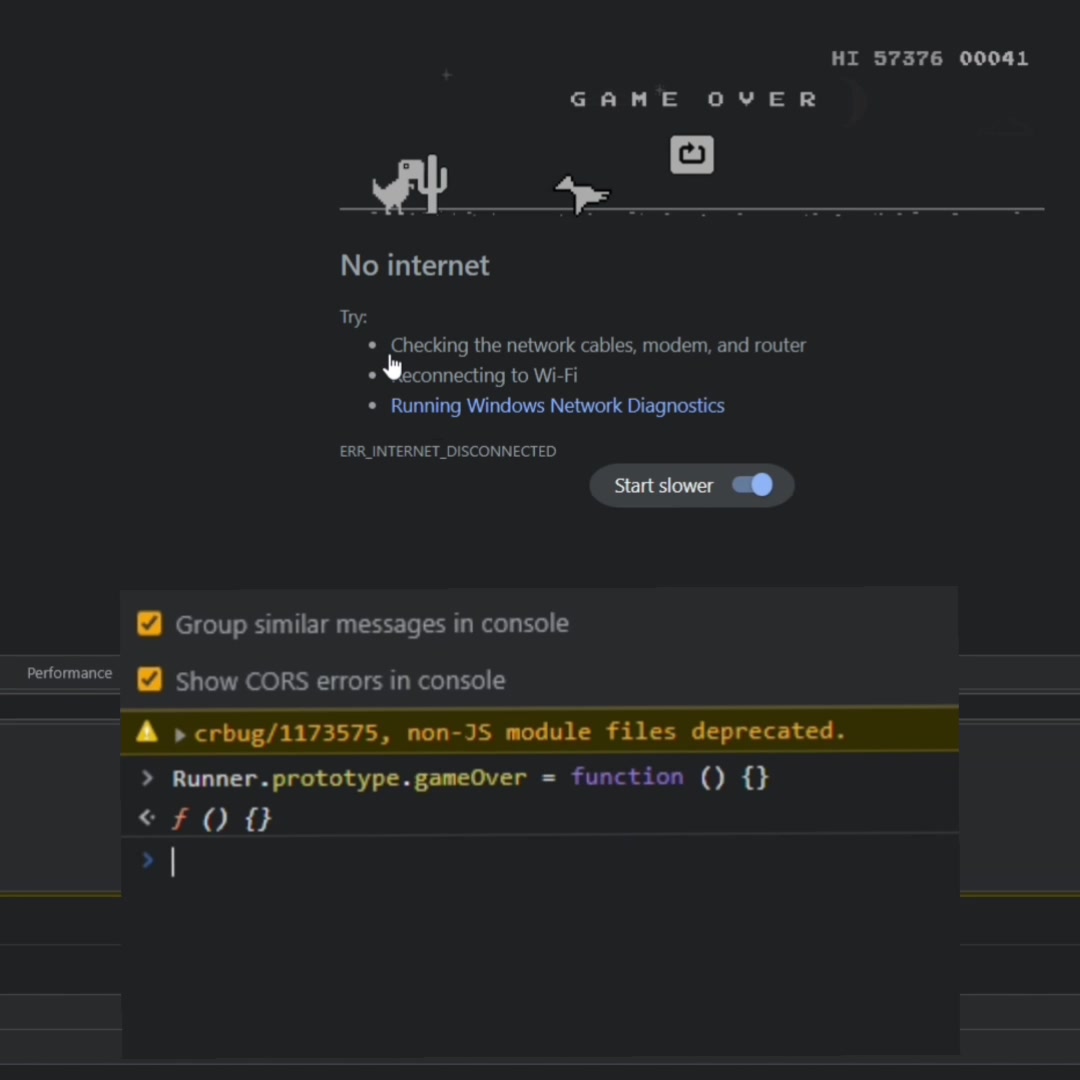Expand the crbug/1173575 warning message
The image size is (1080, 1080).
click(180, 734)
